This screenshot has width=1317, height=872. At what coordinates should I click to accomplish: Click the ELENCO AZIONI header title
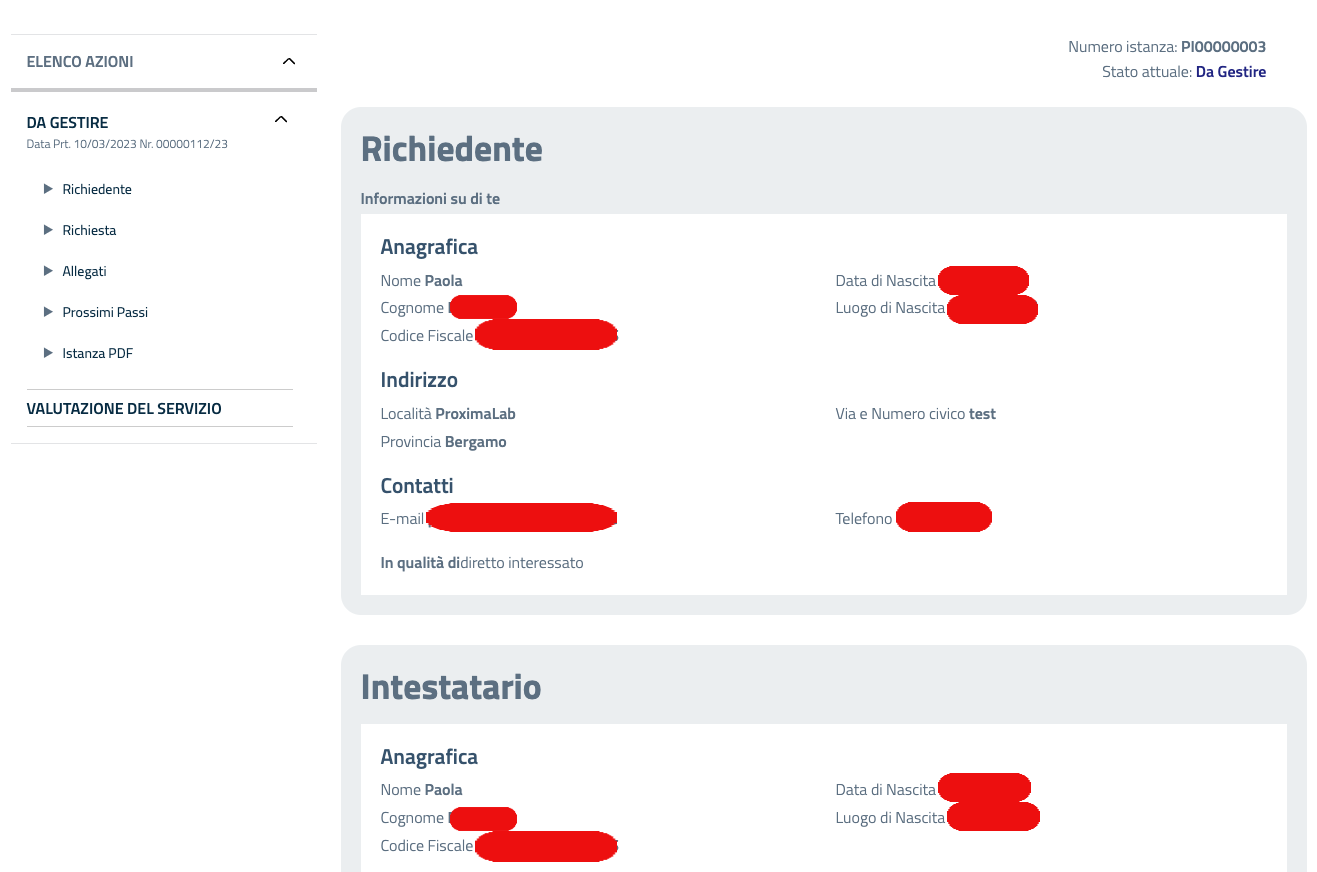click(80, 62)
